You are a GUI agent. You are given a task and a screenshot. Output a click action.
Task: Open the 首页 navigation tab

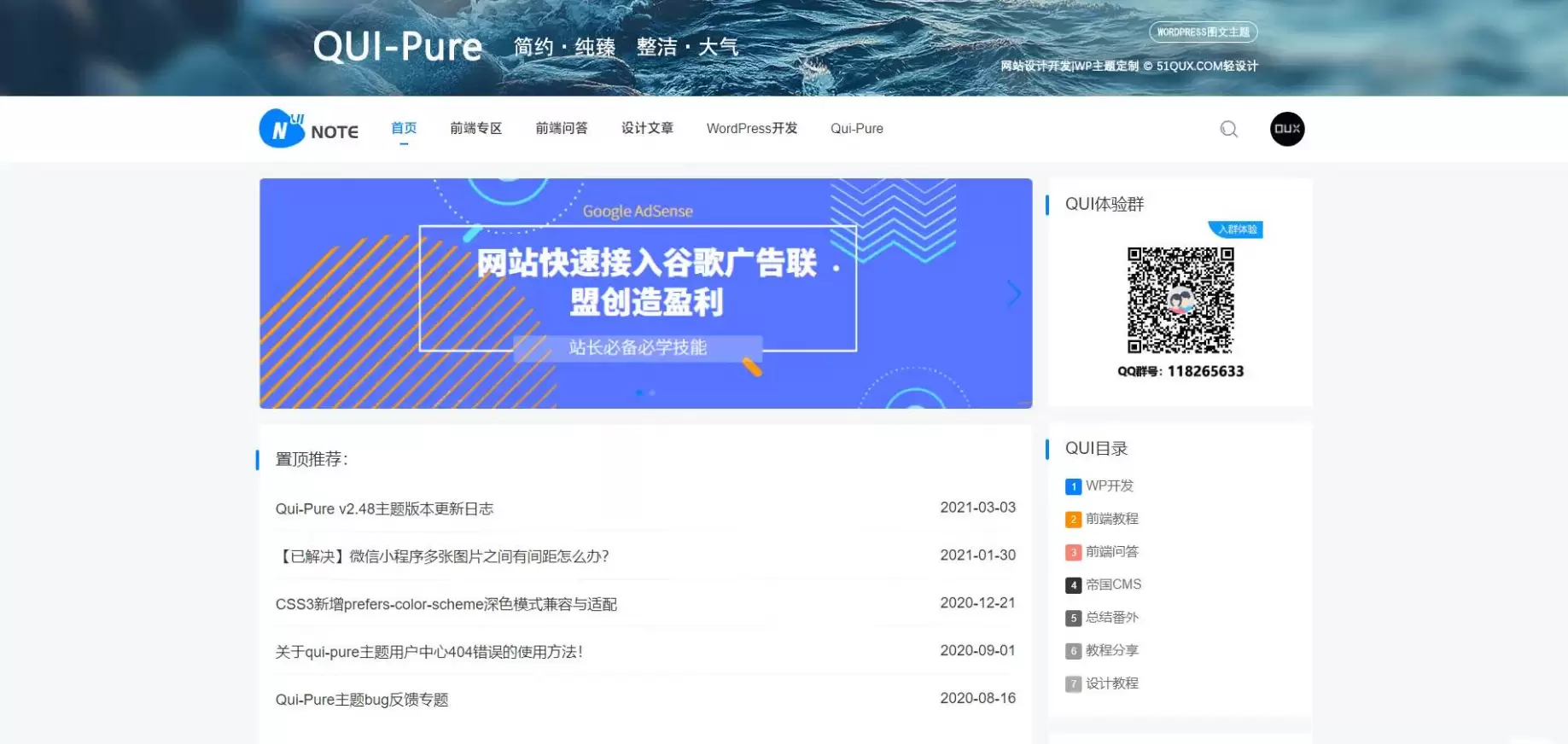[x=404, y=128]
